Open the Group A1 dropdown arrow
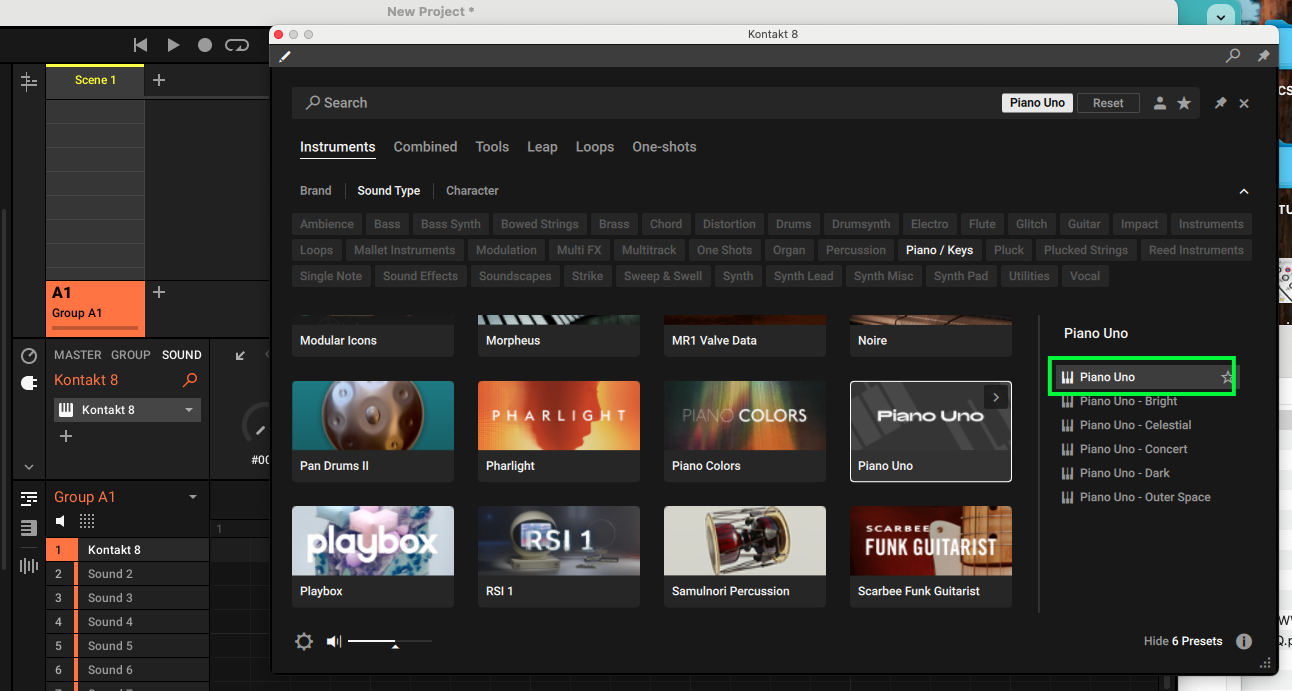Screen dimensions: 1292x691 (193, 497)
